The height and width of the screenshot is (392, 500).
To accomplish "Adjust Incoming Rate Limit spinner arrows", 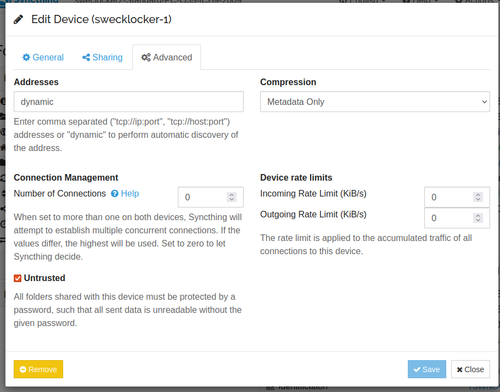I will pos(478,197).
